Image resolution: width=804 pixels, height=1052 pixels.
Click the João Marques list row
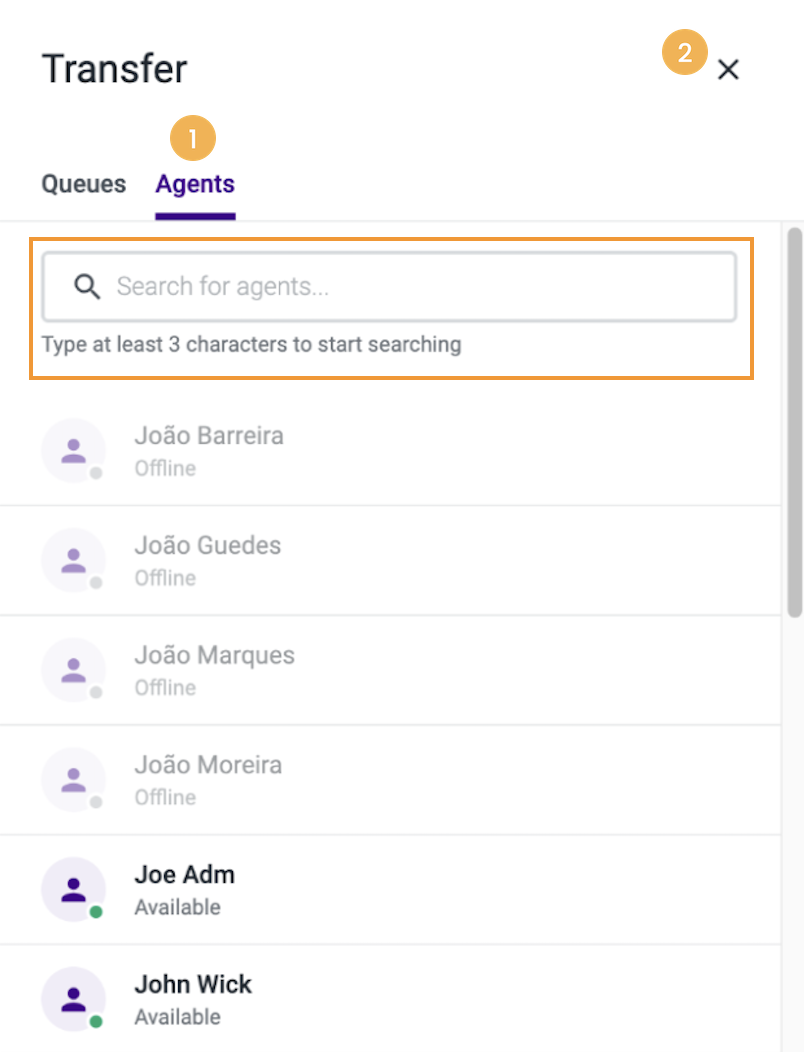click(x=400, y=670)
